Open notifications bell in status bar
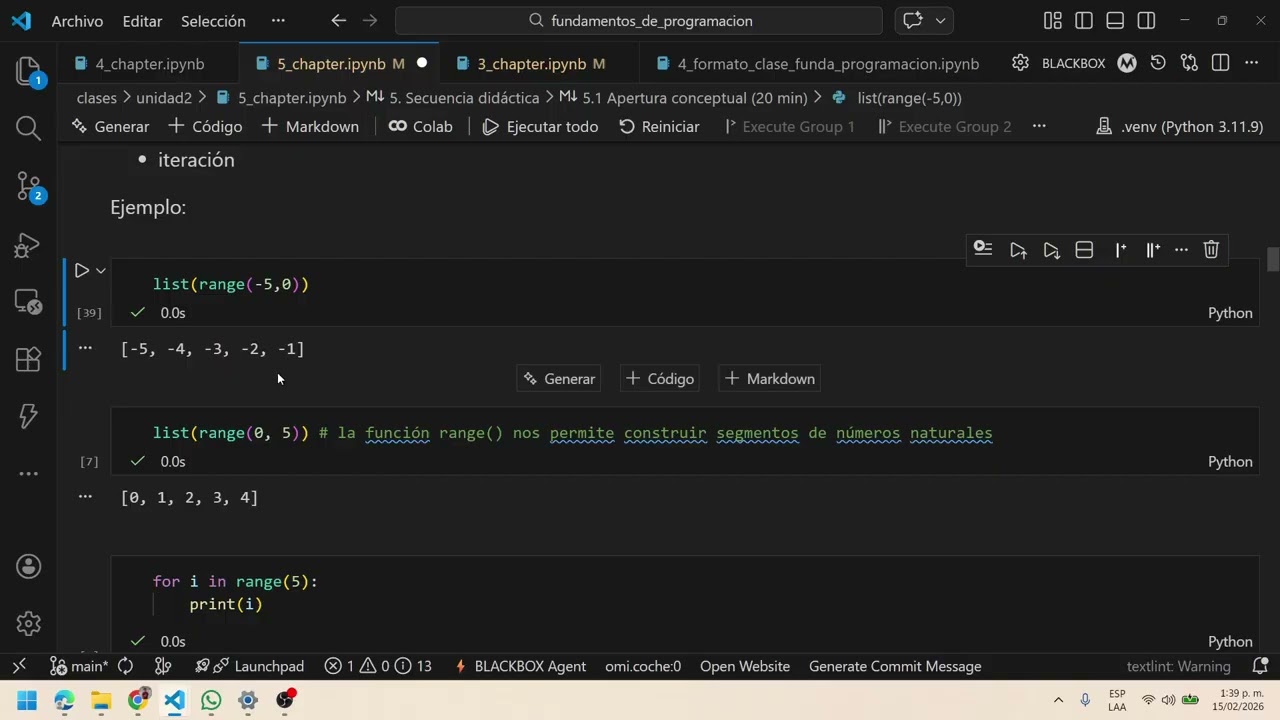The width and height of the screenshot is (1280, 720). (x=1260, y=666)
